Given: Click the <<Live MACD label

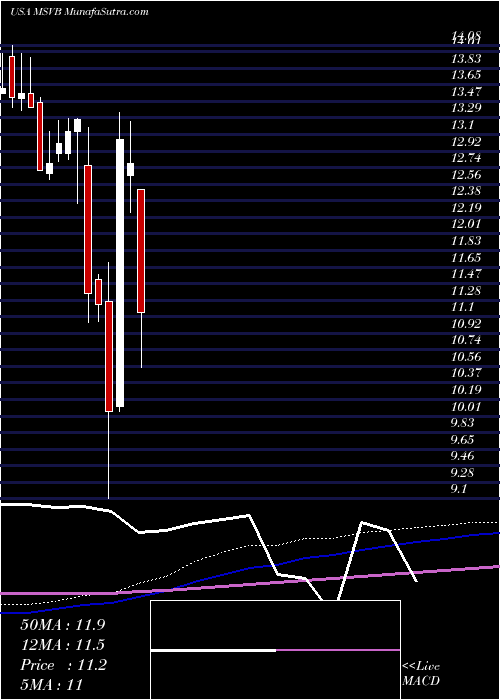Looking at the screenshot, I should (421, 673).
